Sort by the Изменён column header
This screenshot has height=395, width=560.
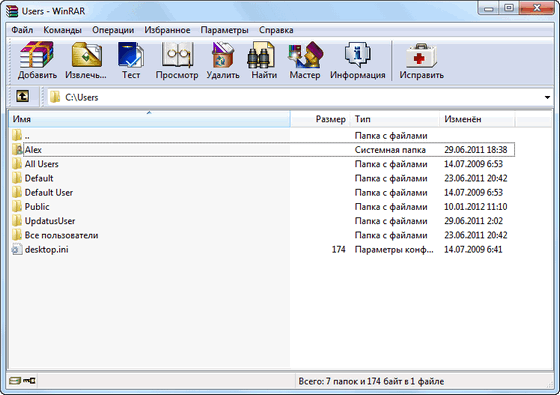477,119
